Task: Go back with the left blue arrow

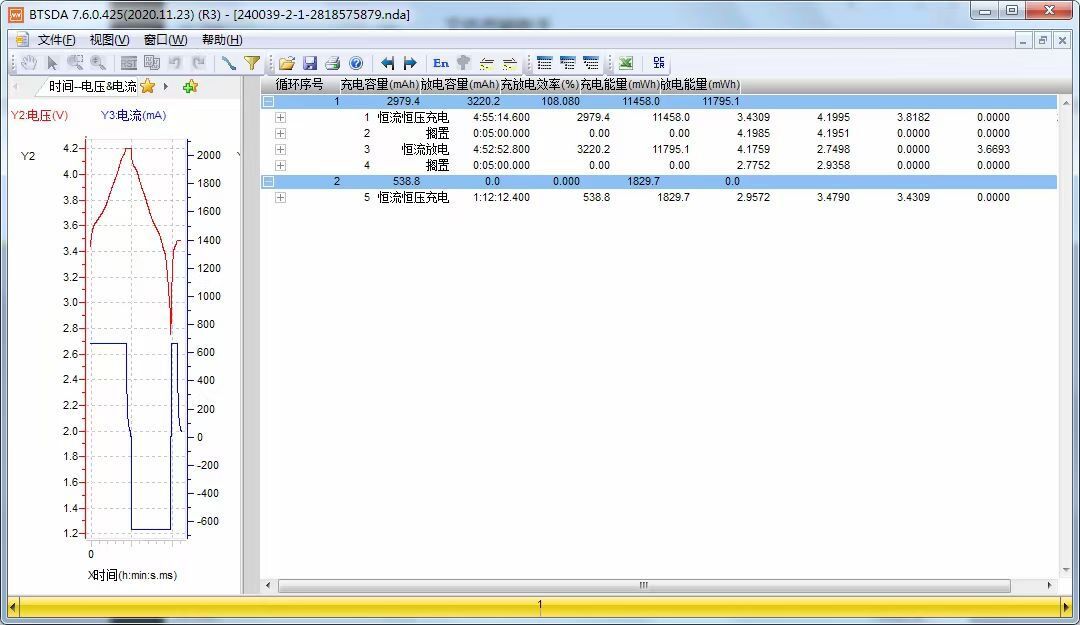Action: [x=388, y=63]
